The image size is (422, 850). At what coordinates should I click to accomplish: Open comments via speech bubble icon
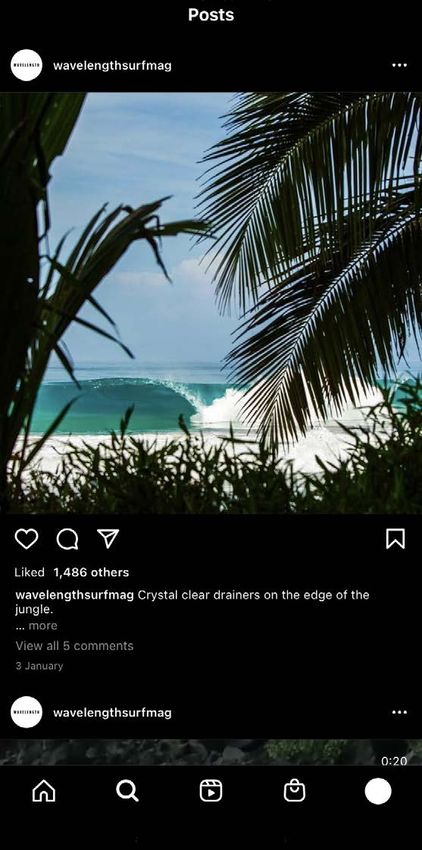point(67,539)
